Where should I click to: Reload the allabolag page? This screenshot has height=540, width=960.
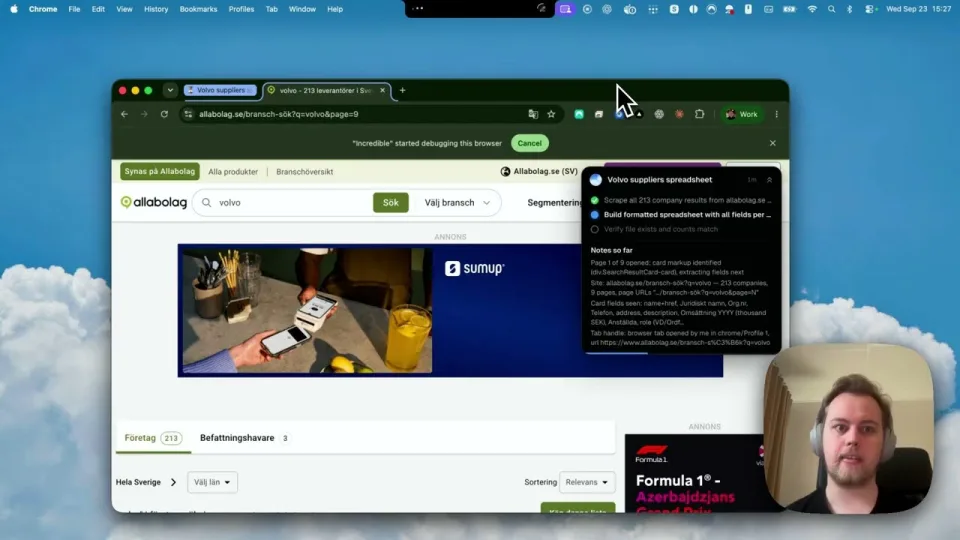(x=164, y=114)
